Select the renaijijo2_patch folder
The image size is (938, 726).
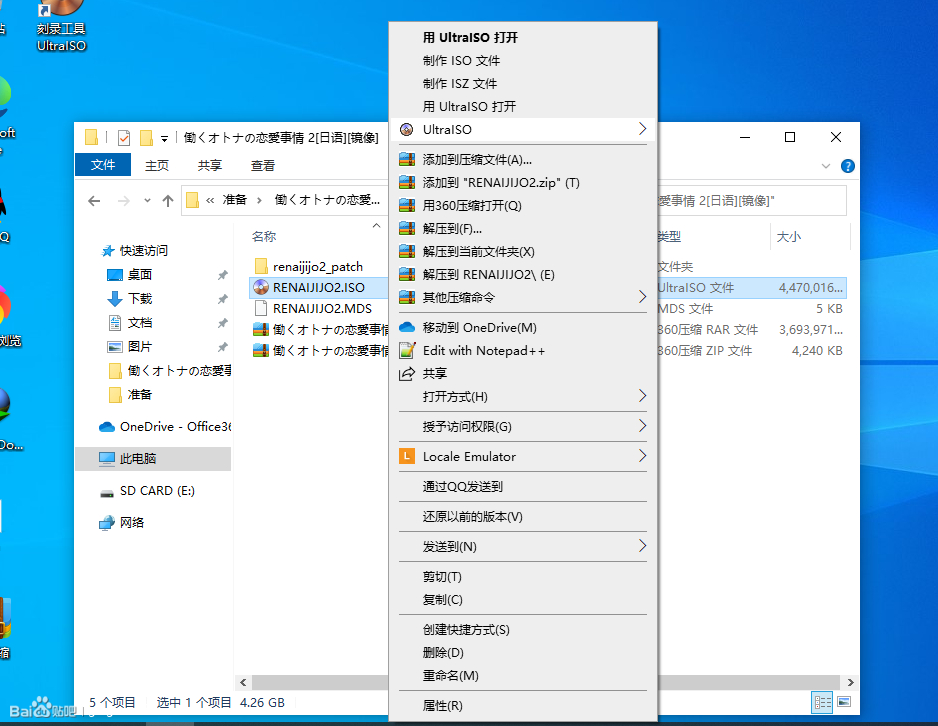point(318,267)
